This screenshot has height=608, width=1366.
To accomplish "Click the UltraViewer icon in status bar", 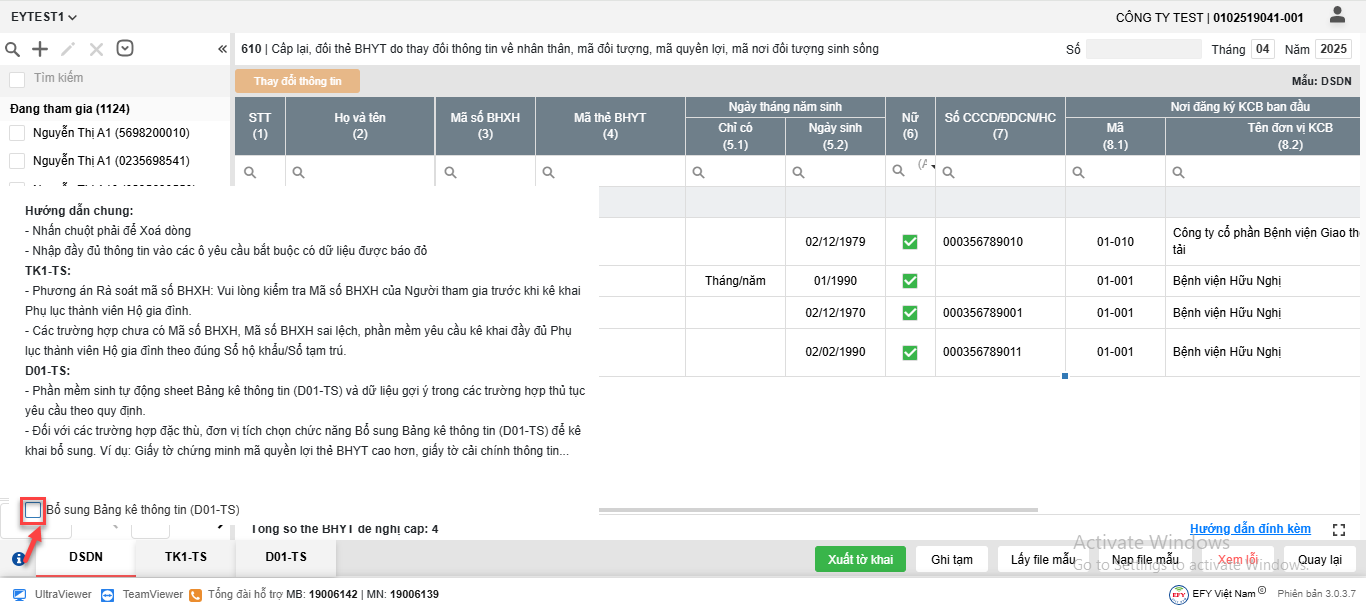I will pyautogui.click(x=19, y=594).
